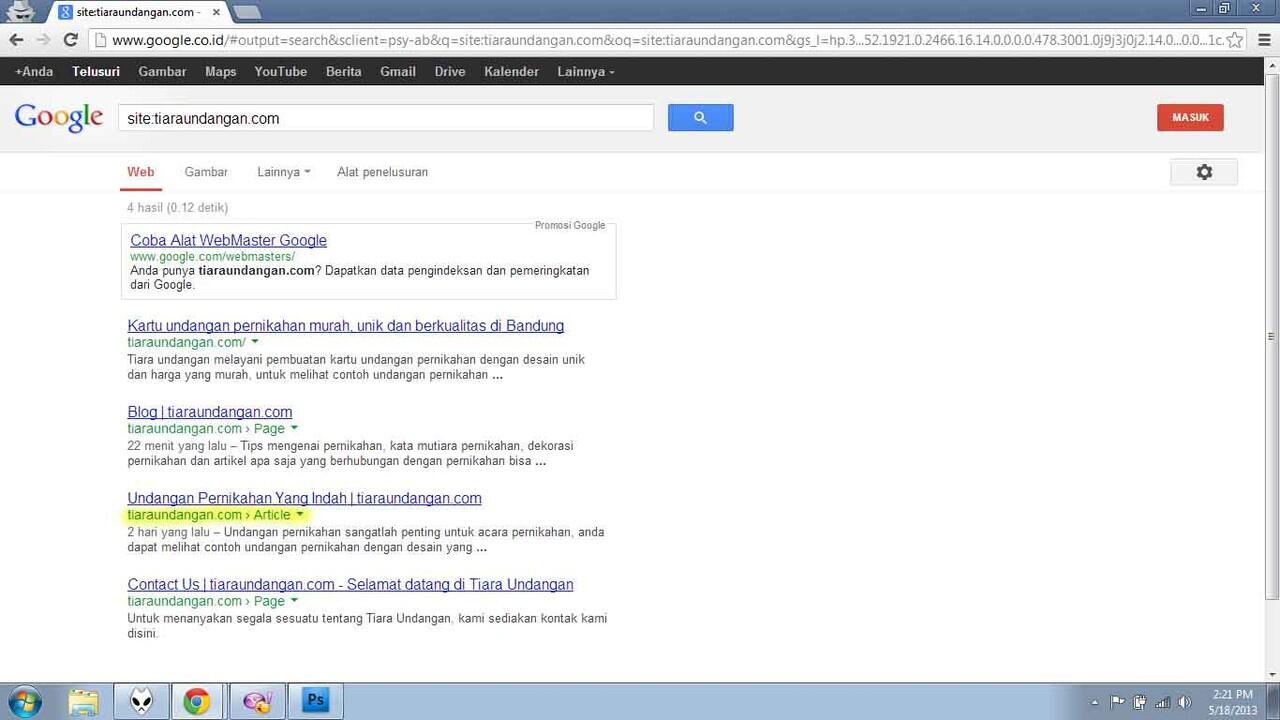The width and height of the screenshot is (1280, 720).
Task: Open Berita in the top bar
Action: click(x=344, y=72)
